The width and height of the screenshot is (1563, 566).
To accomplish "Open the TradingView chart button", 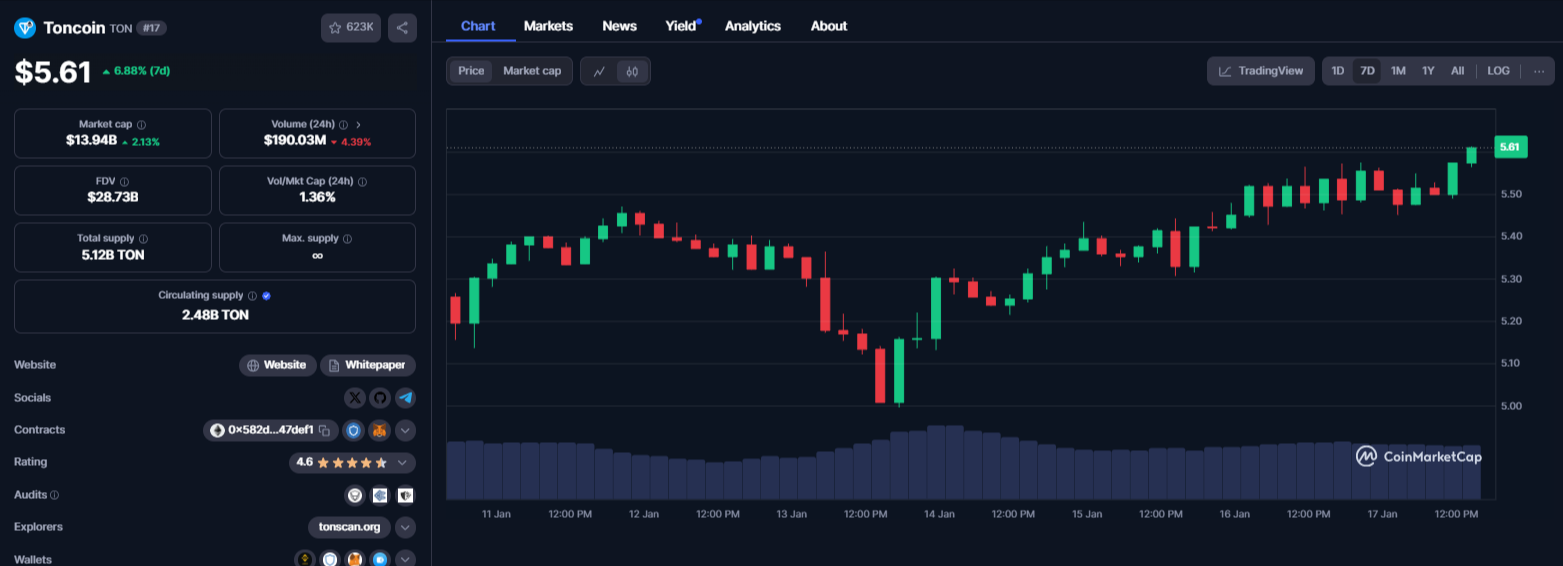I will pyautogui.click(x=1261, y=71).
